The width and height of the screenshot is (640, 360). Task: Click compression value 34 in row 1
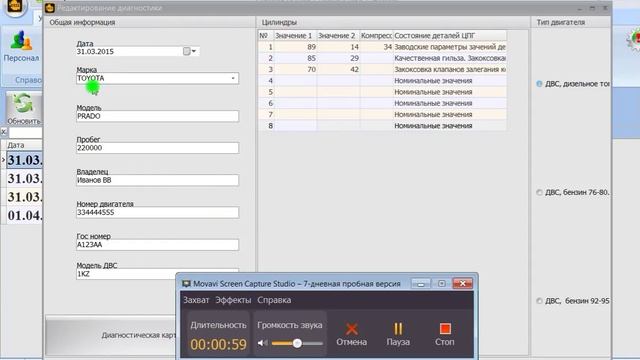(x=376, y=47)
